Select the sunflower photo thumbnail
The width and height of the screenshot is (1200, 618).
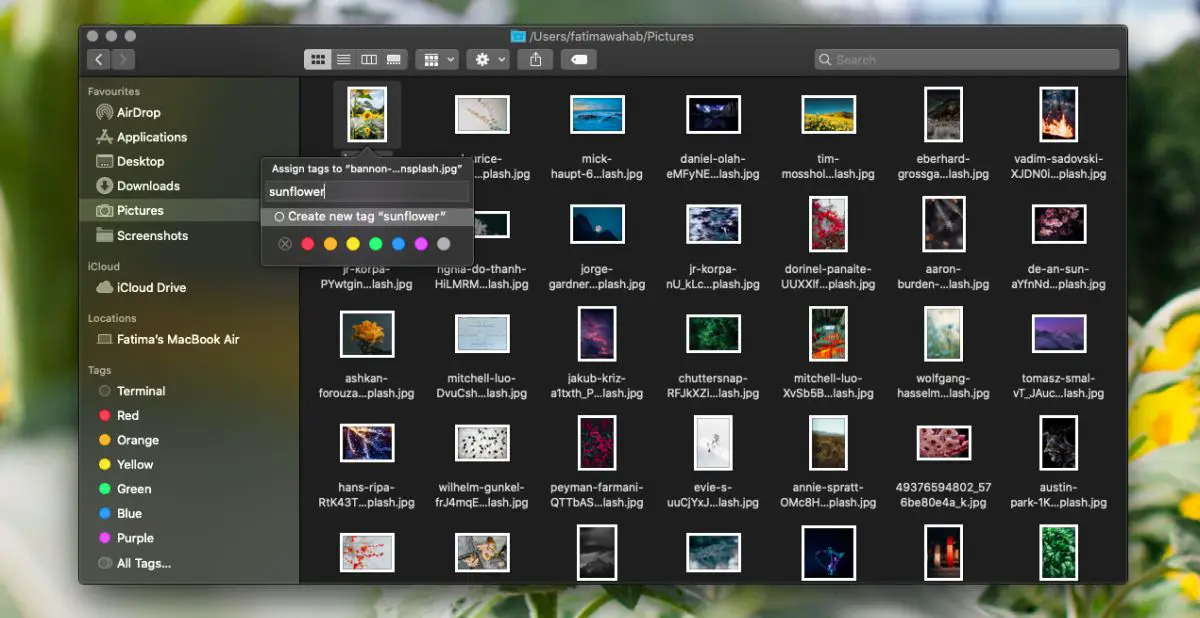(x=367, y=114)
